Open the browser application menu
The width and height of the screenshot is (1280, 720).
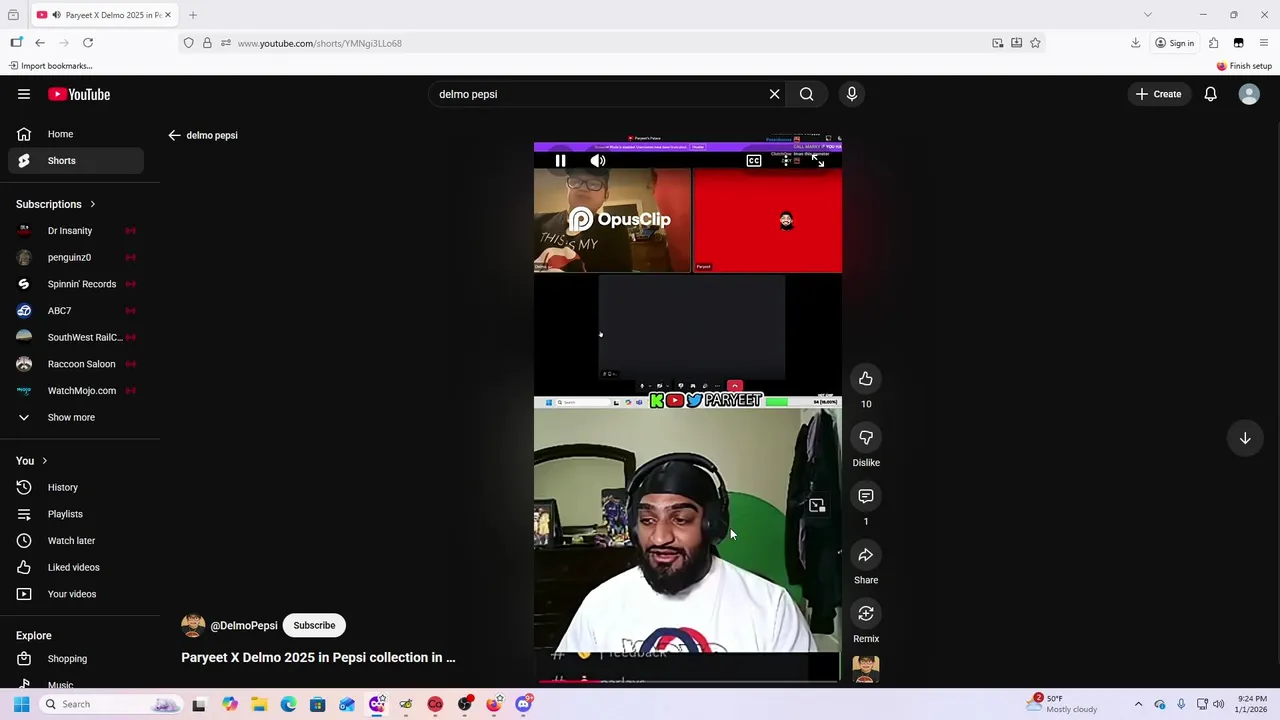[1264, 43]
